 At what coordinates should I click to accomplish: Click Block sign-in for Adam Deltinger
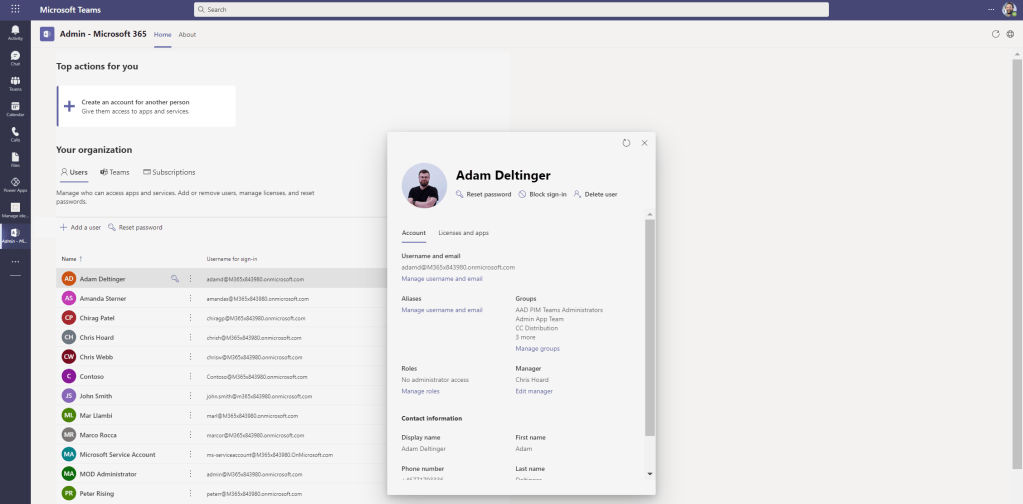click(543, 194)
